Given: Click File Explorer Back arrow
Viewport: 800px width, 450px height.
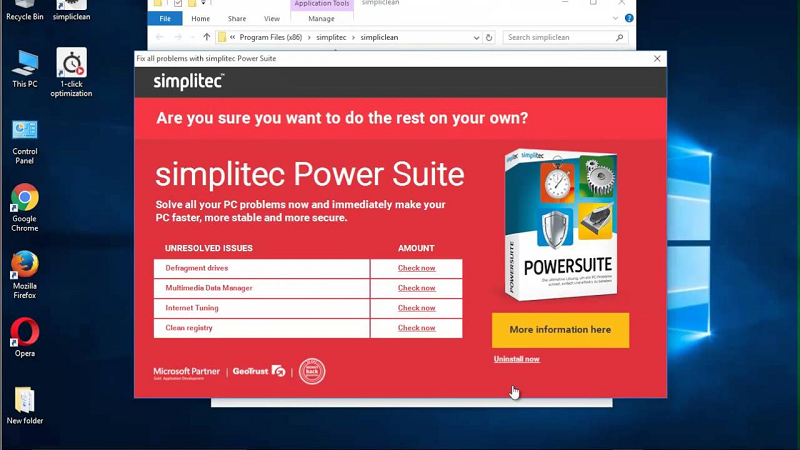Looking at the screenshot, I should pyautogui.click(x=160, y=37).
